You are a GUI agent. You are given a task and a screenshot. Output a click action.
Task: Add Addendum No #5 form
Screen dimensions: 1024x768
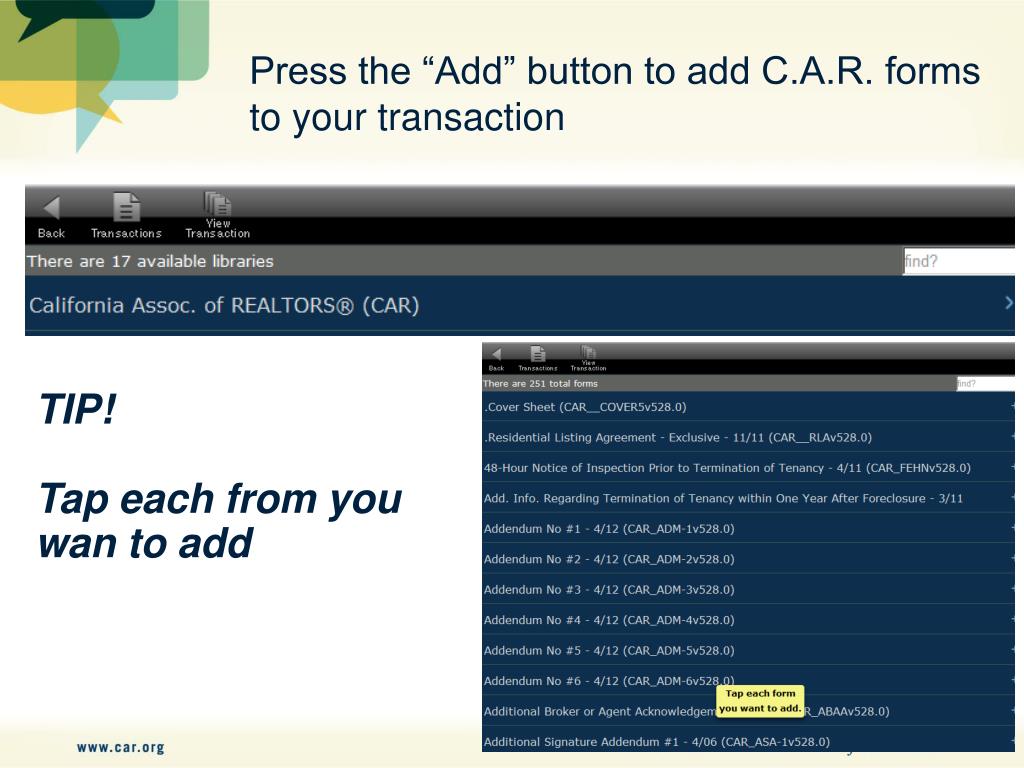coord(748,650)
